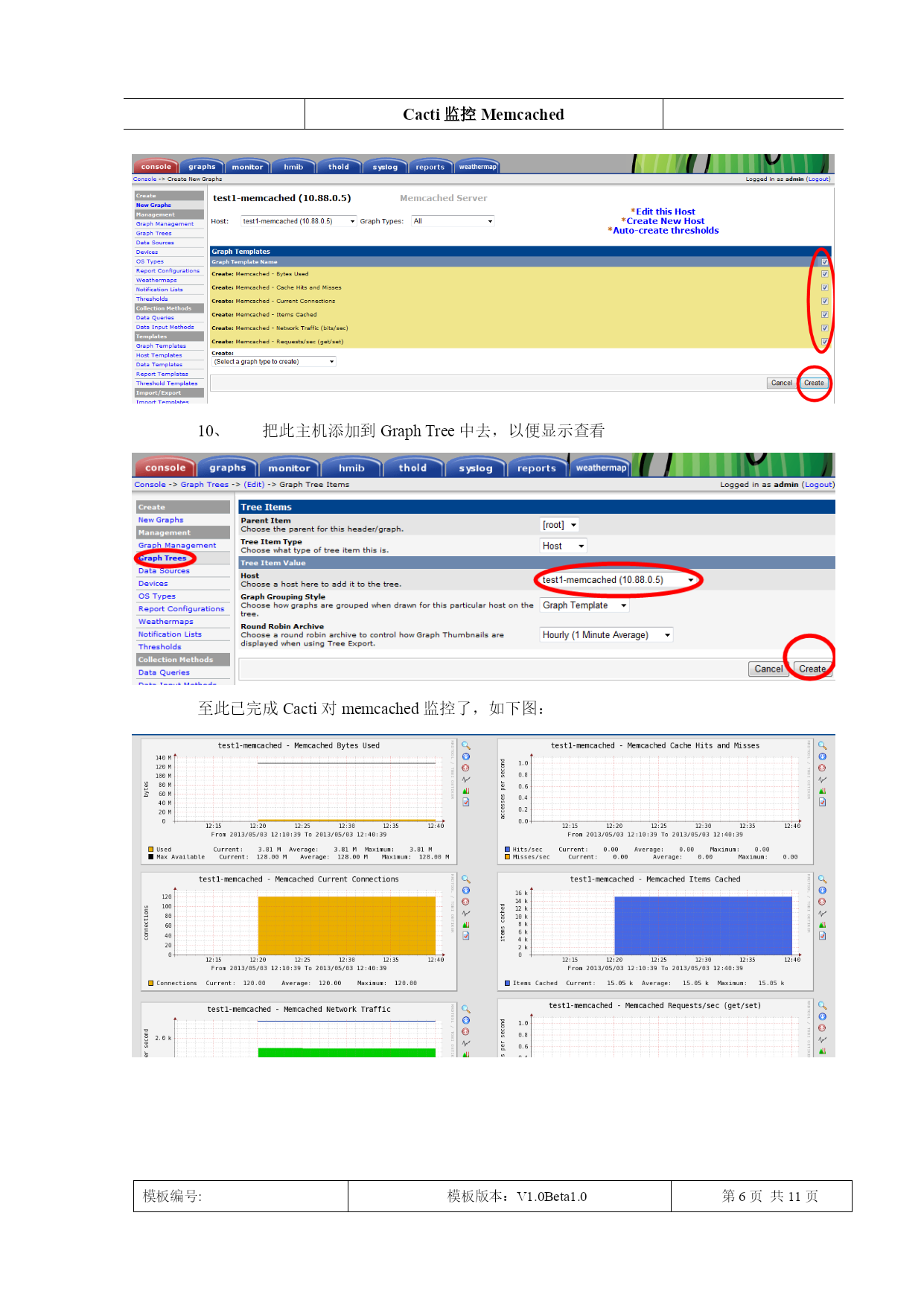Click Create button on Graph Tree Items page
The height and width of the screenshot is (1306, 924).
812,669
